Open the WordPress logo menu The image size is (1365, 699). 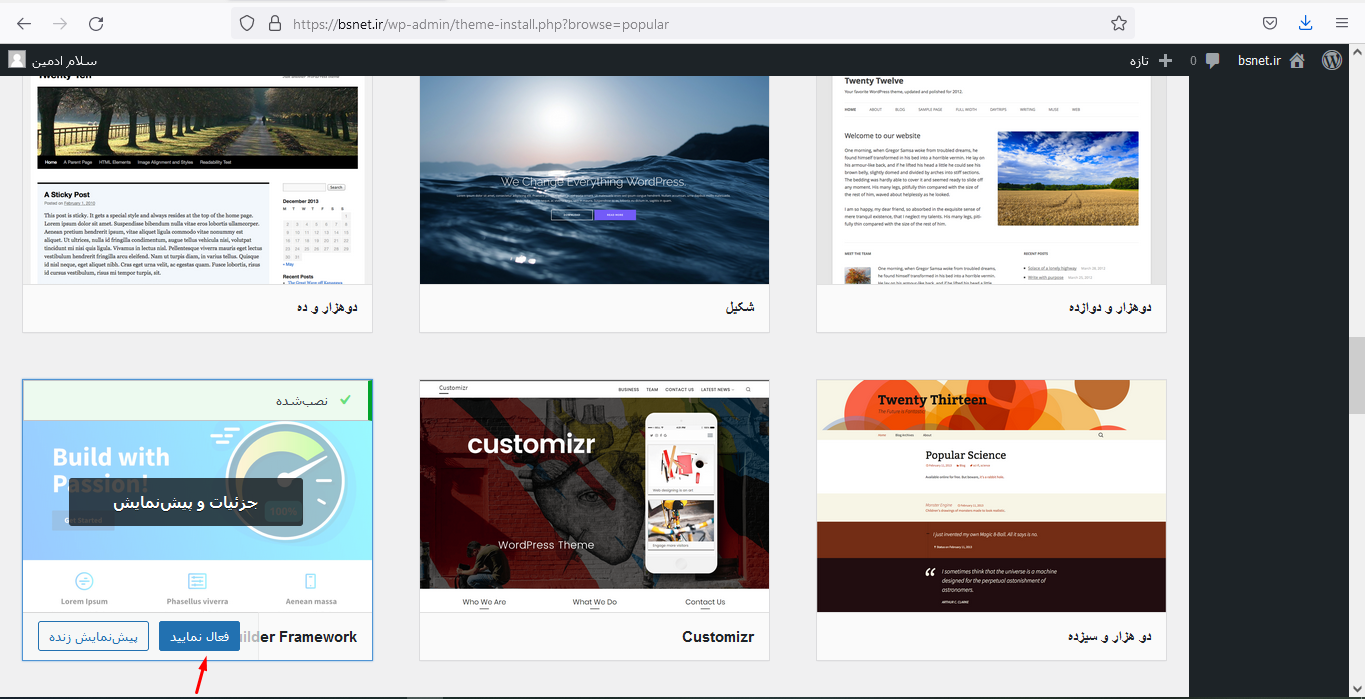1332,60
